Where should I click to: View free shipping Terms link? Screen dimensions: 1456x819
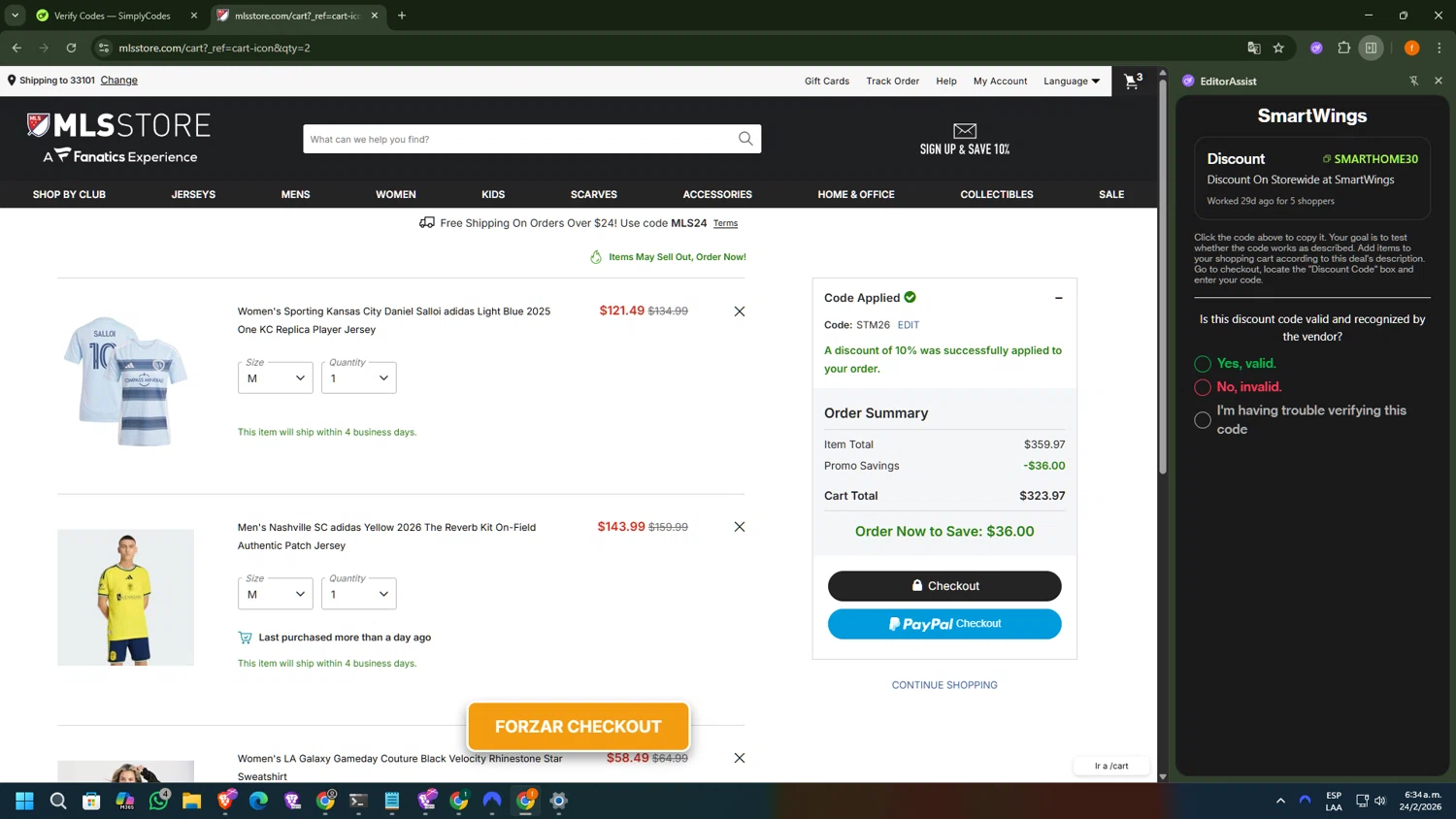coord(725,223)
